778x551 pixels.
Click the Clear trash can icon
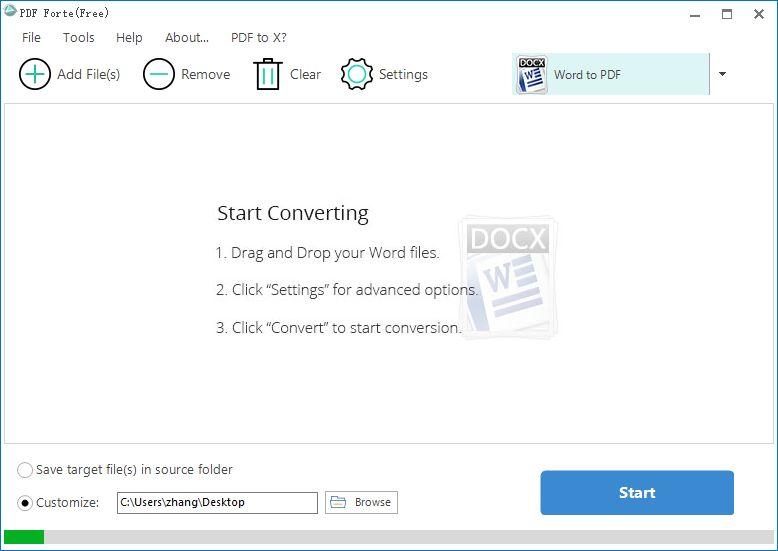[268, 75]
